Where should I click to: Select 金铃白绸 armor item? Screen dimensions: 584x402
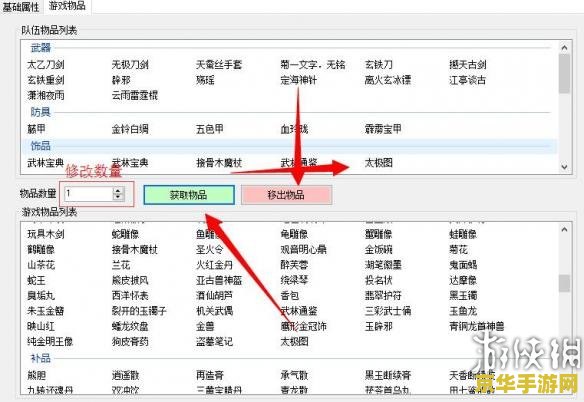click(130, 129)
